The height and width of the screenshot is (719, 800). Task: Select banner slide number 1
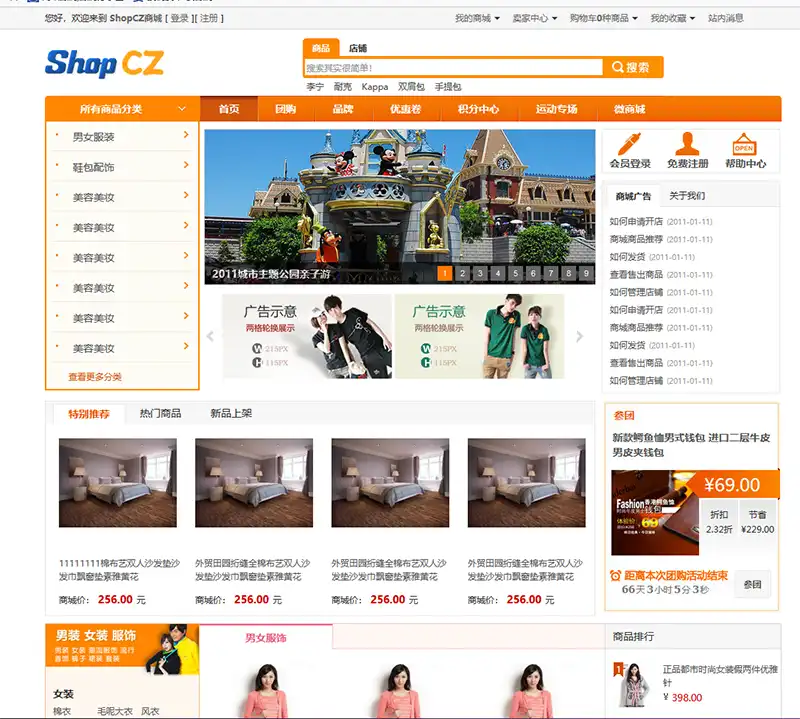click(x=445, y=273)
